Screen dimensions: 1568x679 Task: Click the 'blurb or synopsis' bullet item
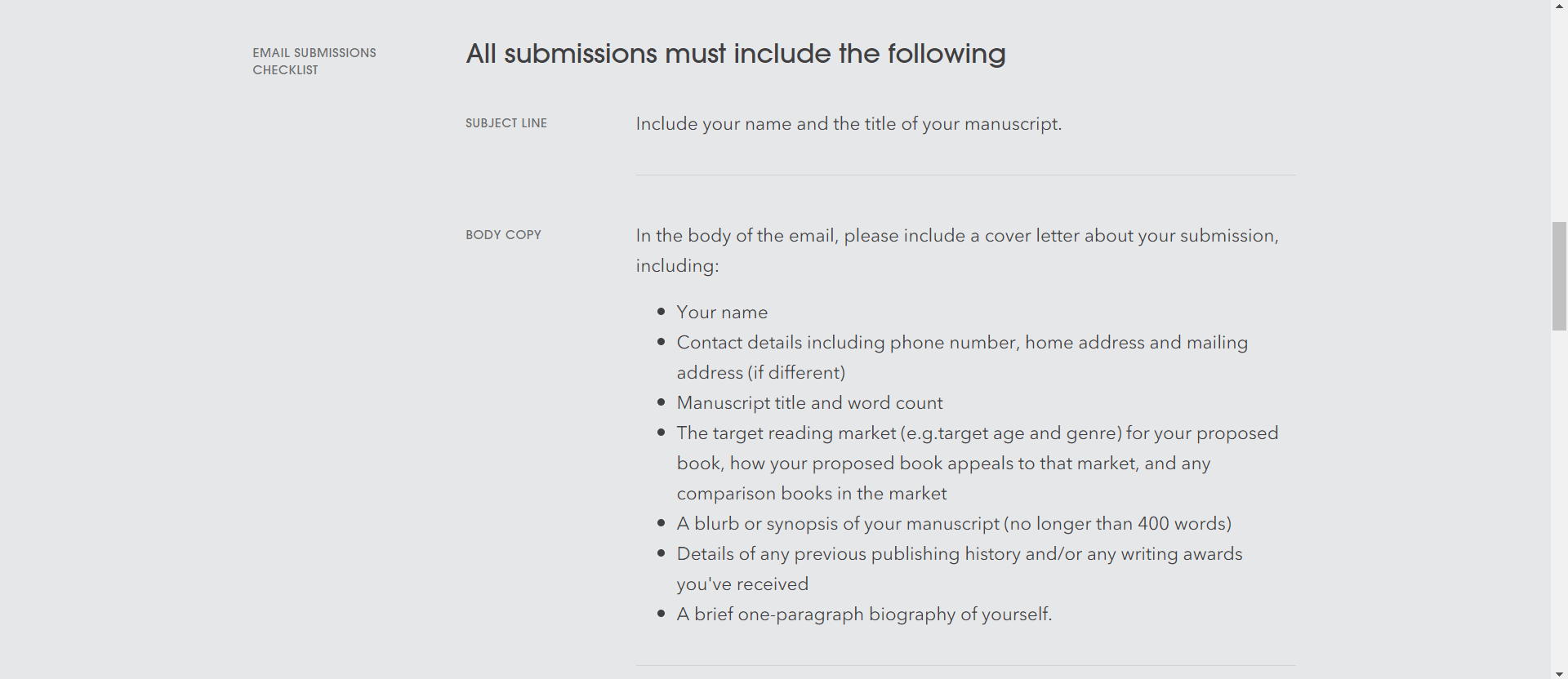tap(954, 524)
